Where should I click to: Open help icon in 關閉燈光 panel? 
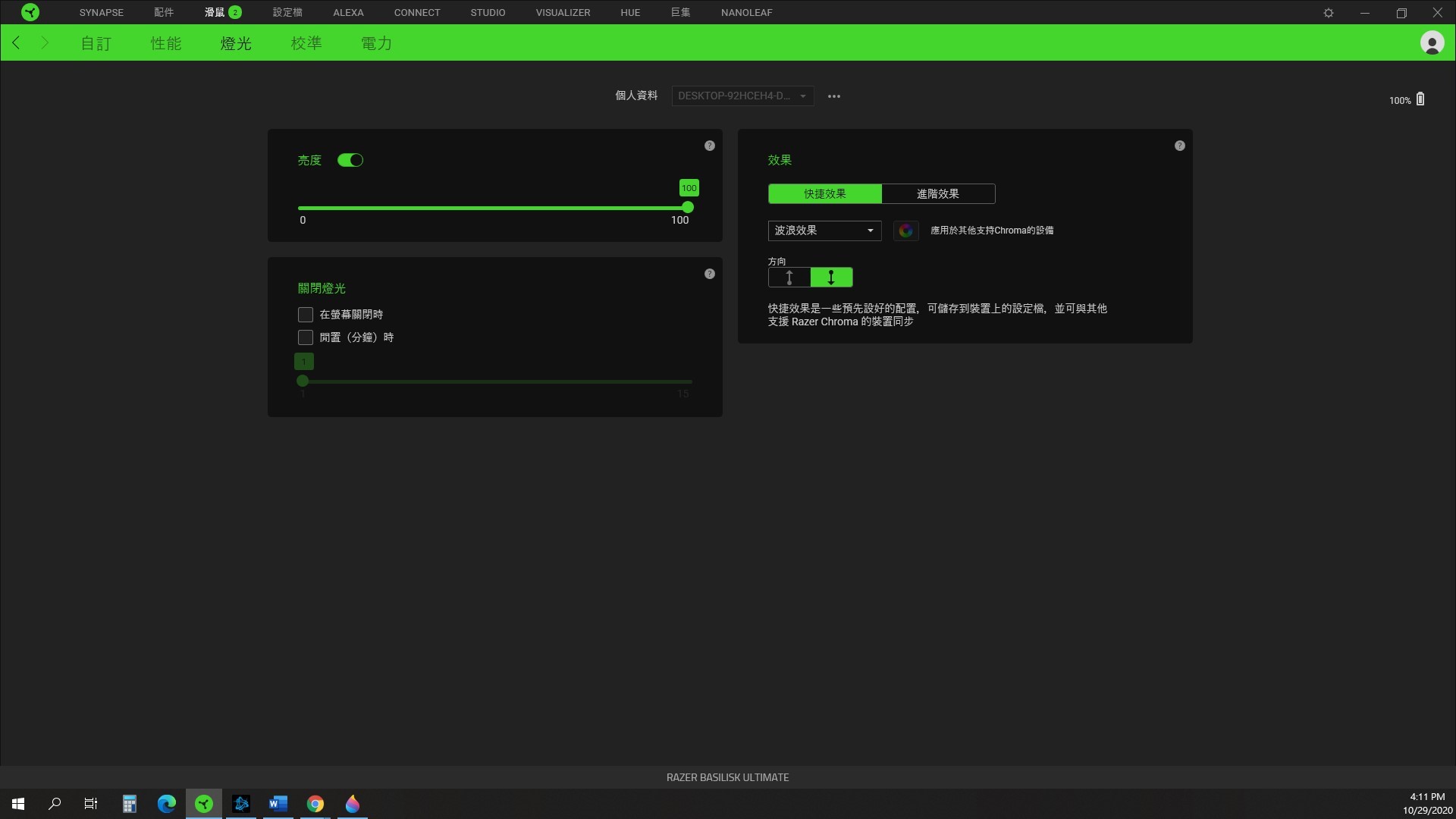click(x=710, y=274)
